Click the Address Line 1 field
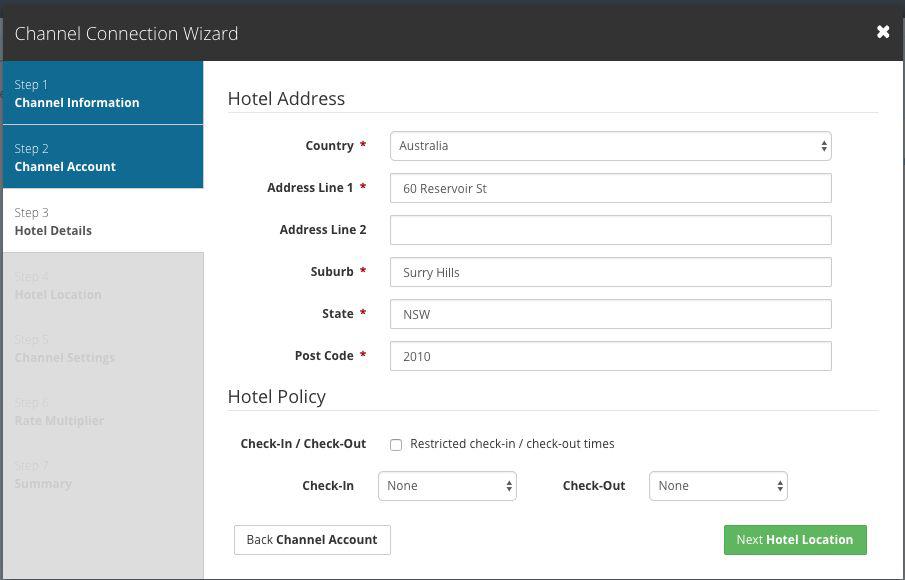Image resolution: width=905 pixels, height=580 pixels. [610, 188]
